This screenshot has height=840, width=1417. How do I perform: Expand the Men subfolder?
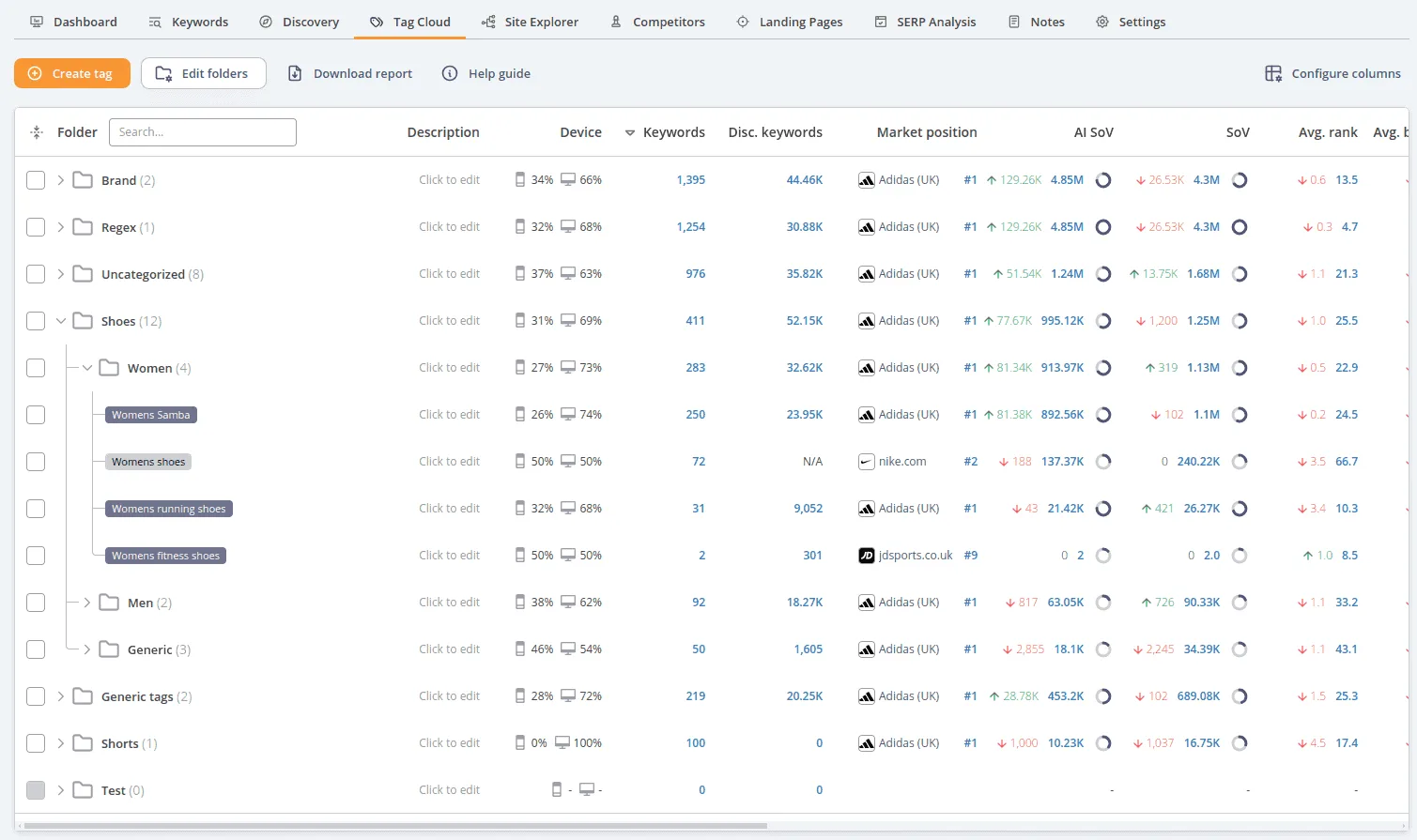pyautogui.click(x=87, y=603)
